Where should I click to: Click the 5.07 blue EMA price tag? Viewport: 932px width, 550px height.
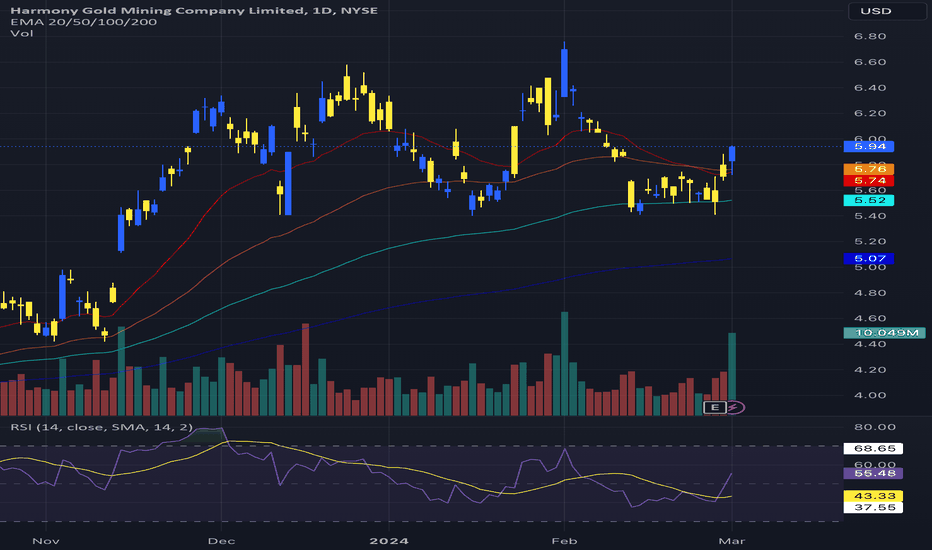click(x=869, y=259)
